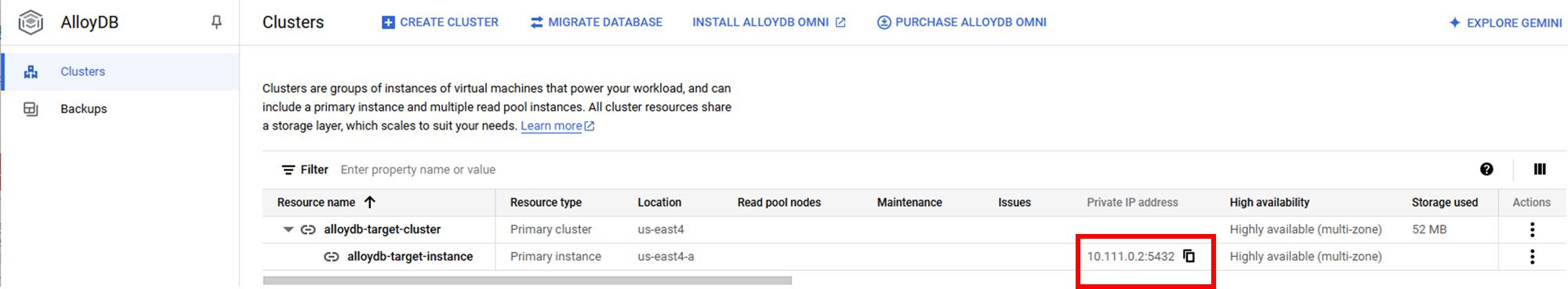Click the Create Cluster button

440,22
